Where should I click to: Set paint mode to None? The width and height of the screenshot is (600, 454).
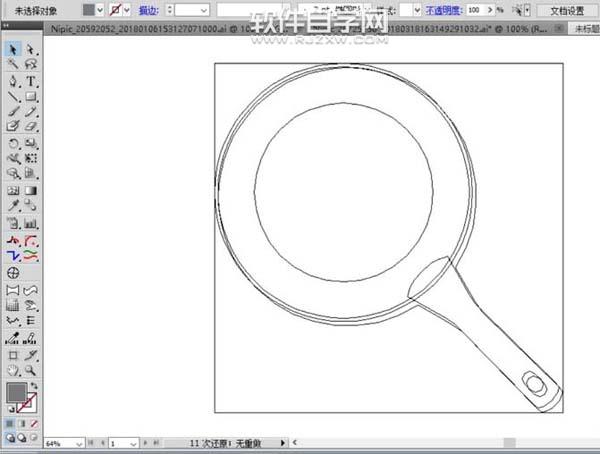[34, 423]
